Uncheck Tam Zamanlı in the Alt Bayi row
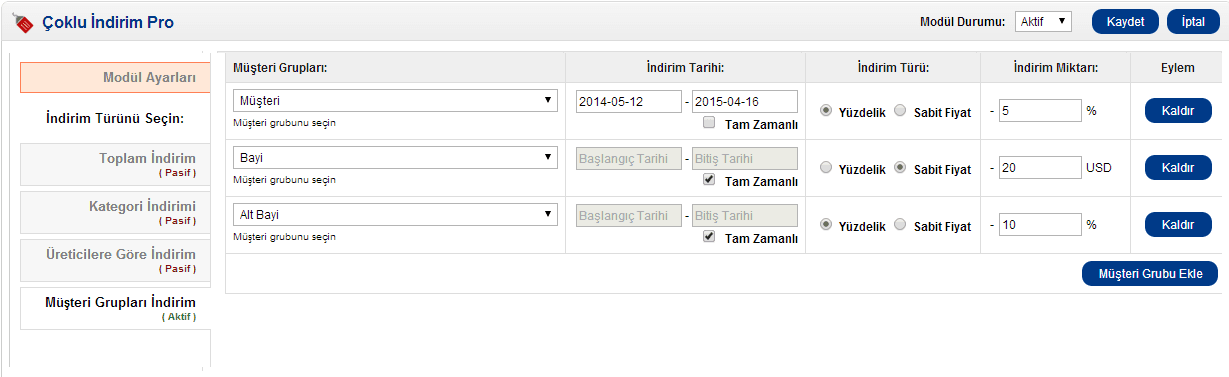 (708, 238)
